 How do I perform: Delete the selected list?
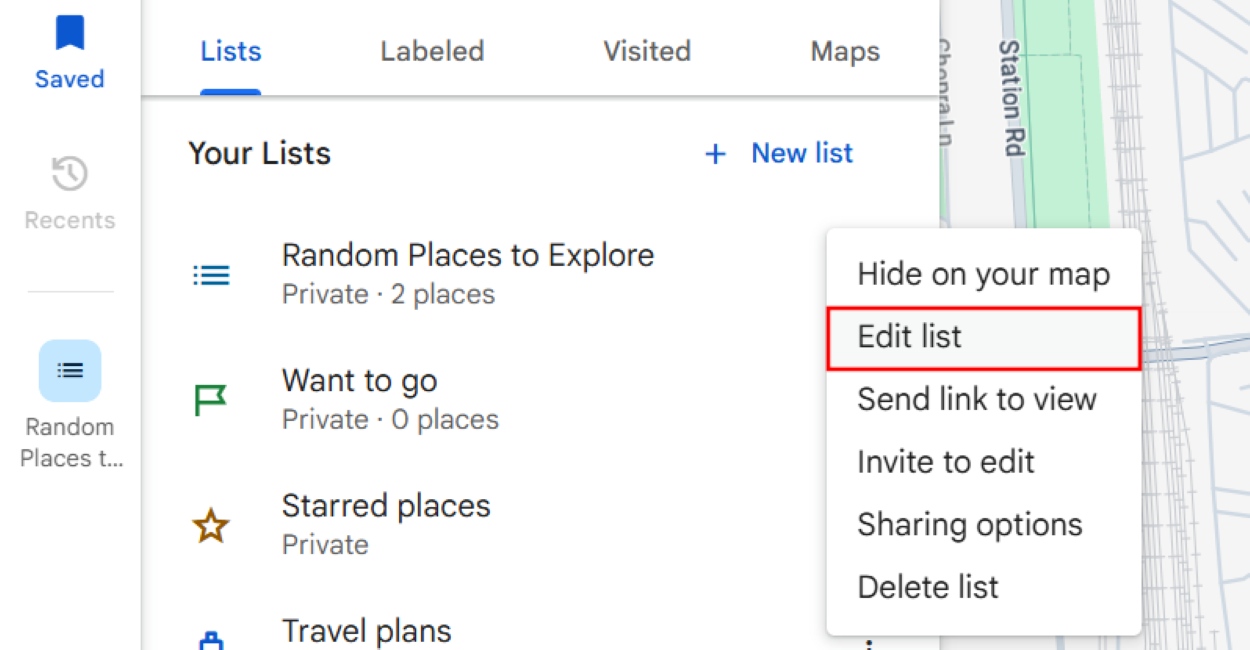[928, 587]
